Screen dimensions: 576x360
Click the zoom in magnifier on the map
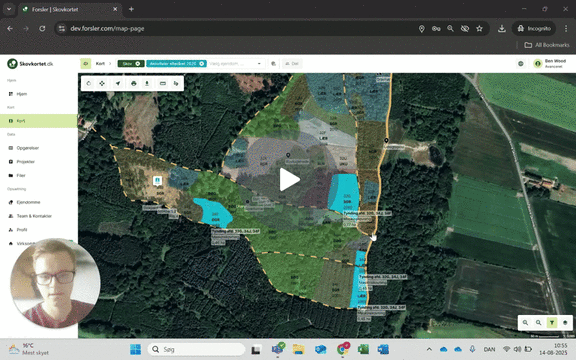tap(525, 323)
